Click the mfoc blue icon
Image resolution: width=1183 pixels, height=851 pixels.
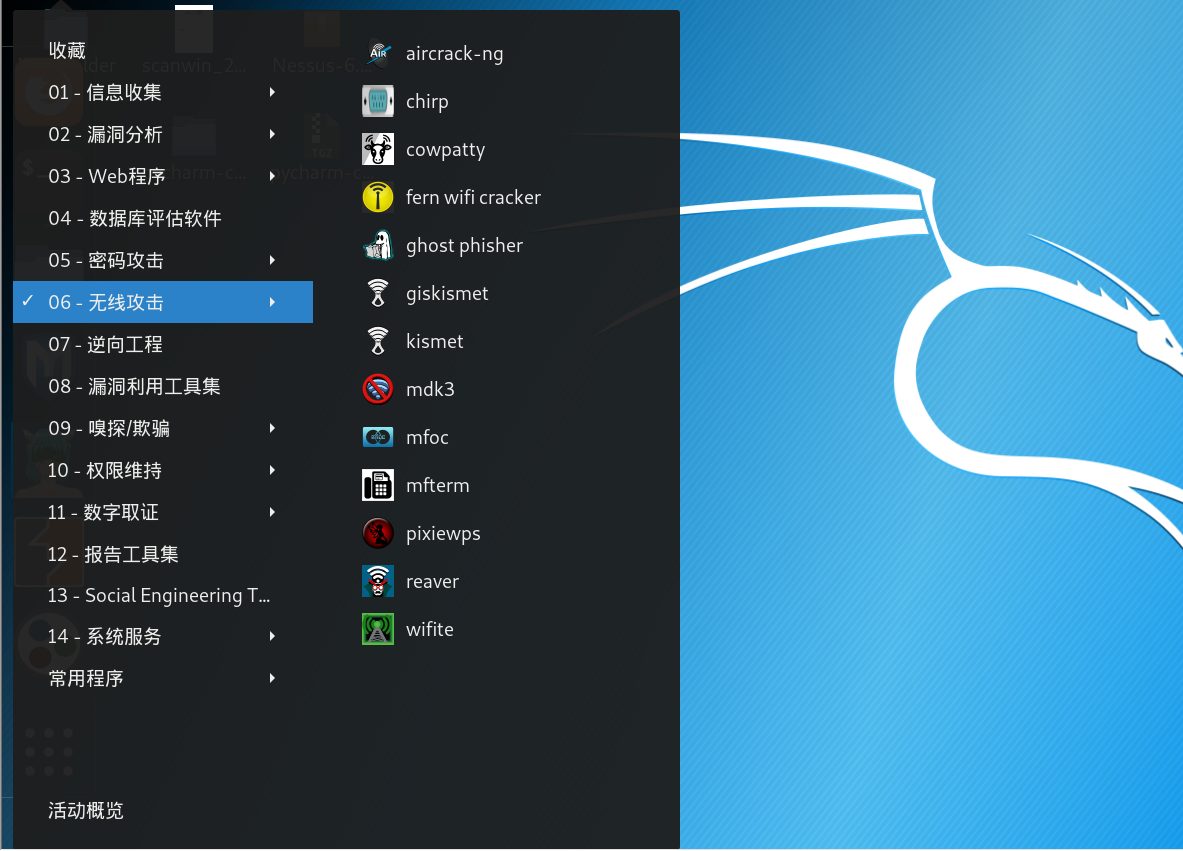pyautogui.click(x=378, y=437)
